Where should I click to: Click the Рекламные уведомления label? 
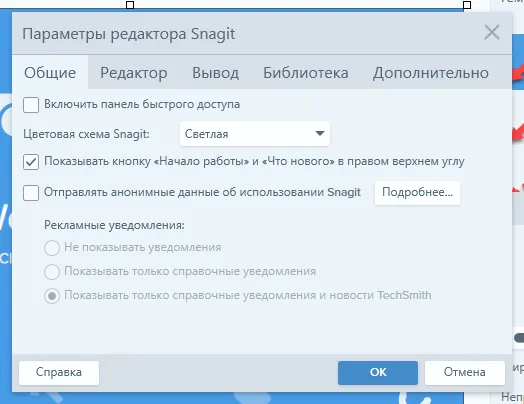point(114,225)
